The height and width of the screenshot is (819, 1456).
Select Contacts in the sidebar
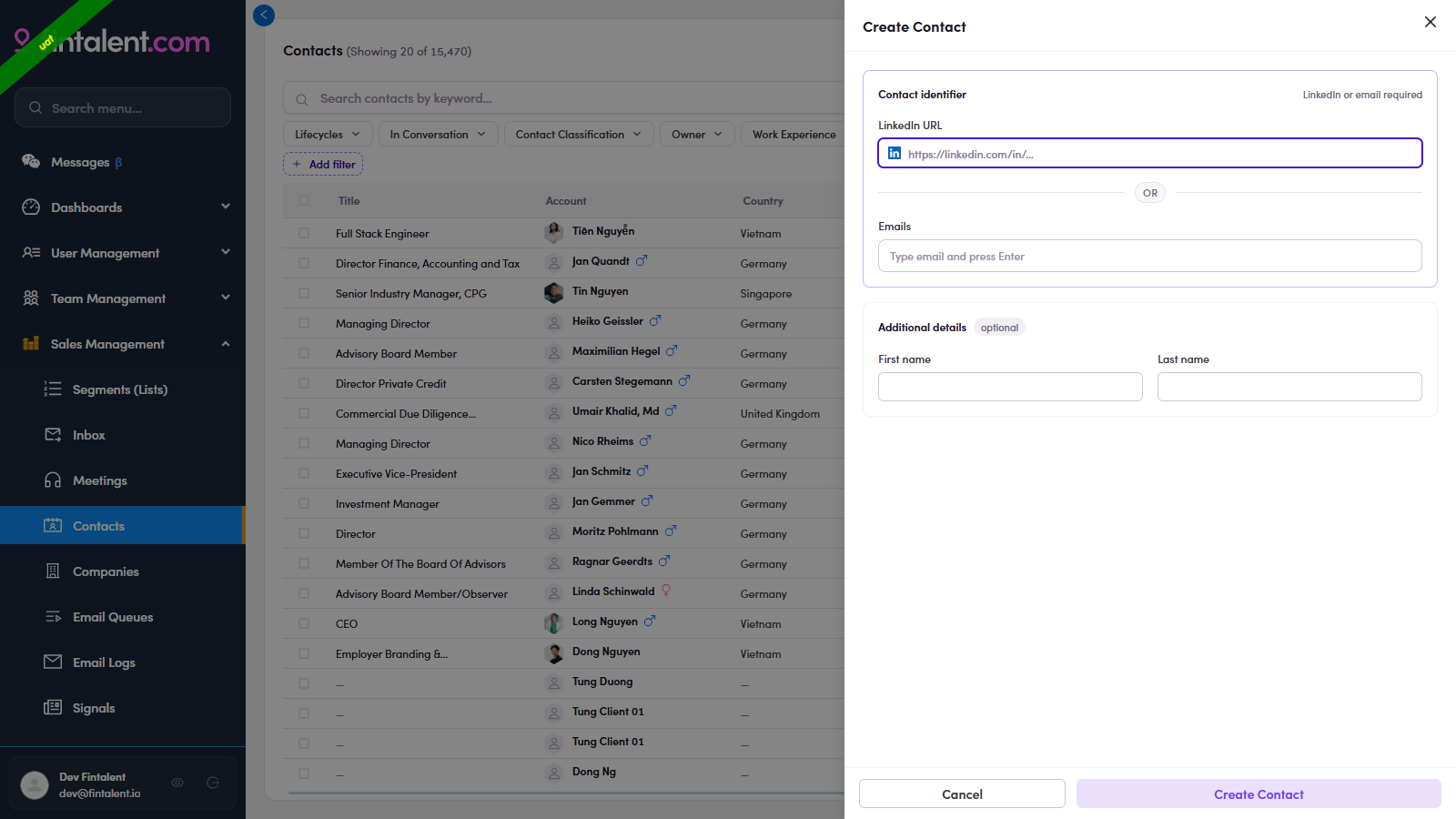click(122, 525)
